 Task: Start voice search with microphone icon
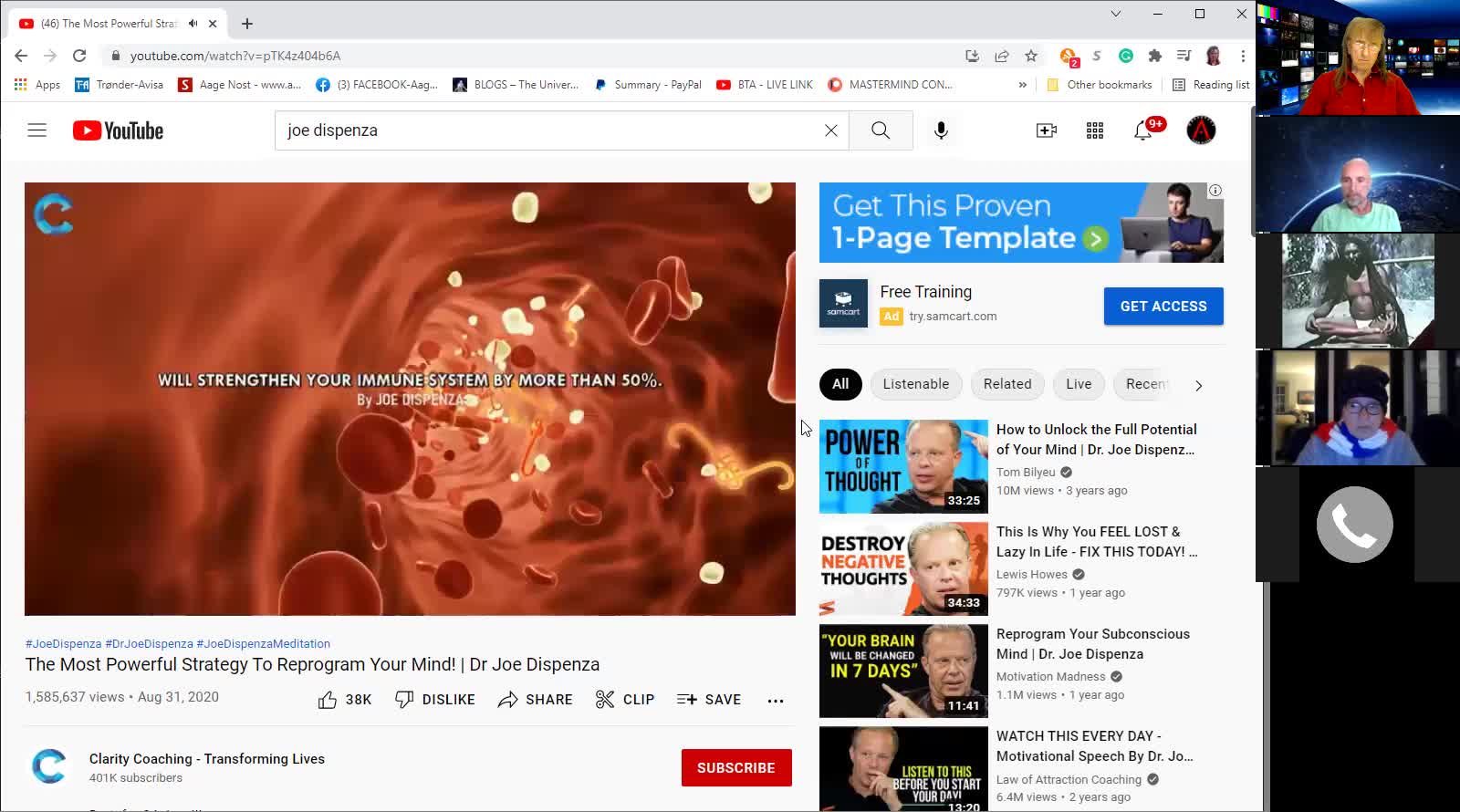(941, 130)
